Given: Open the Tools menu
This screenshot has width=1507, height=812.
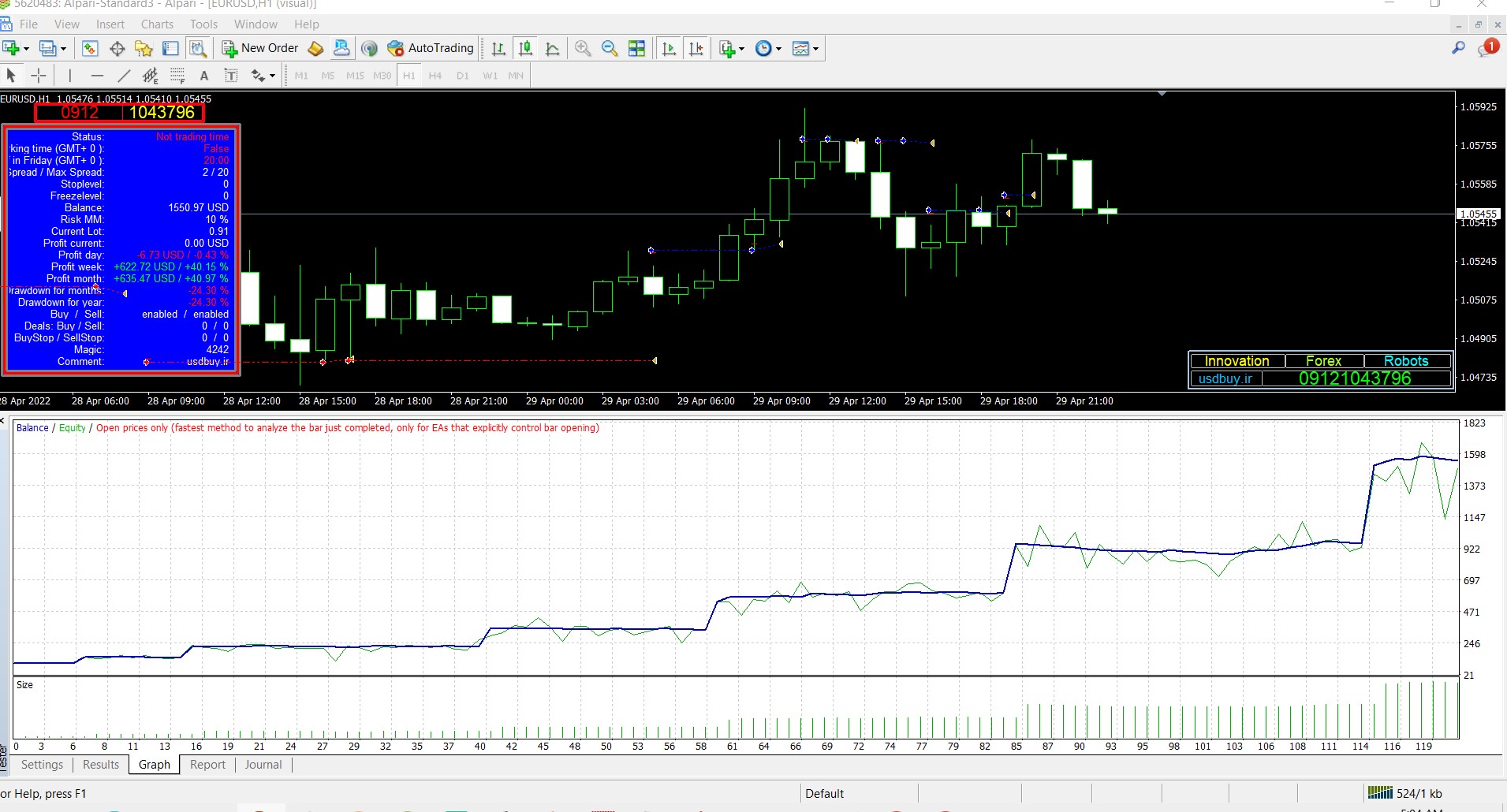Looking at the screenshot, I should (203, 24).
